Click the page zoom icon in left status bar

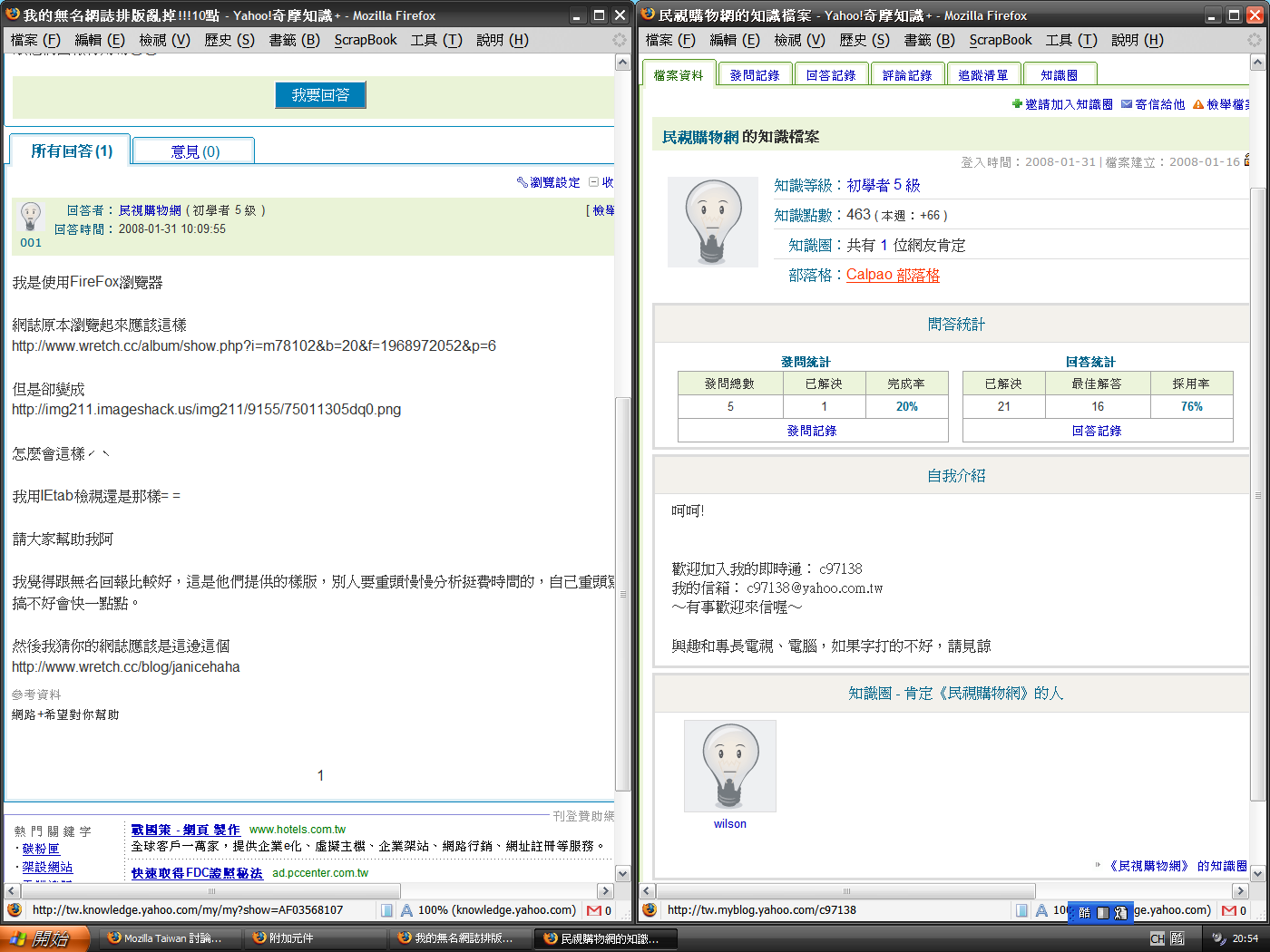(x=406, y=910)
